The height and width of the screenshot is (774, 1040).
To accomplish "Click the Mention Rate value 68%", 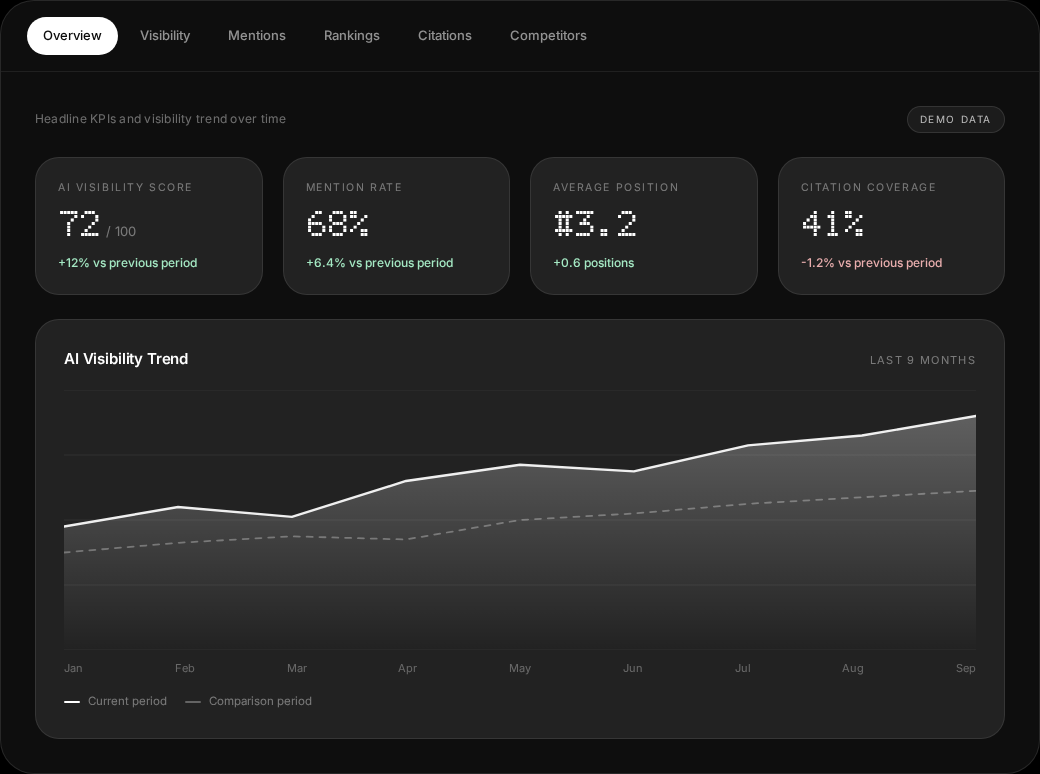I will 338,224.
